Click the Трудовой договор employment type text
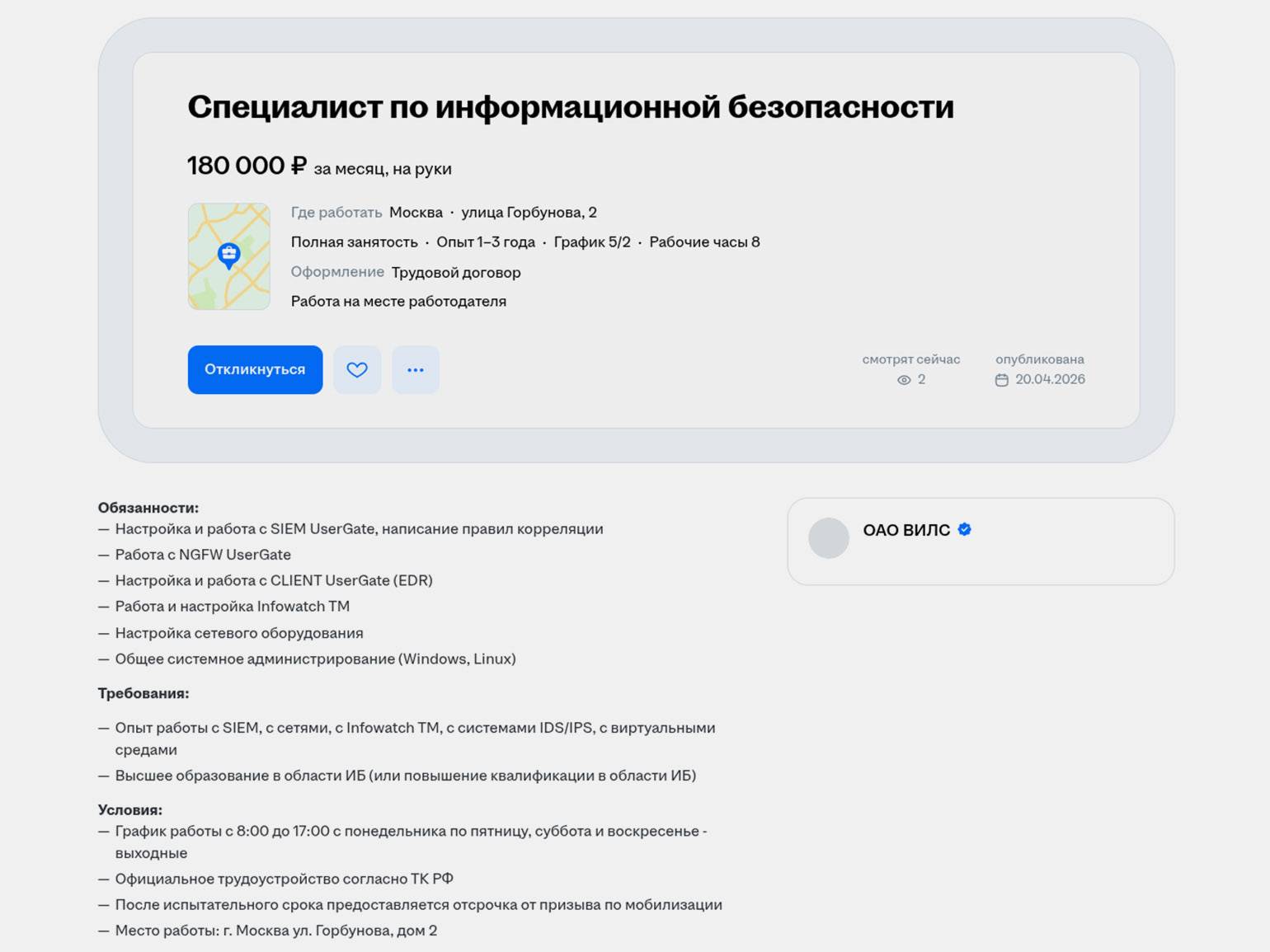1270x952 pixels. coord(456,272)
